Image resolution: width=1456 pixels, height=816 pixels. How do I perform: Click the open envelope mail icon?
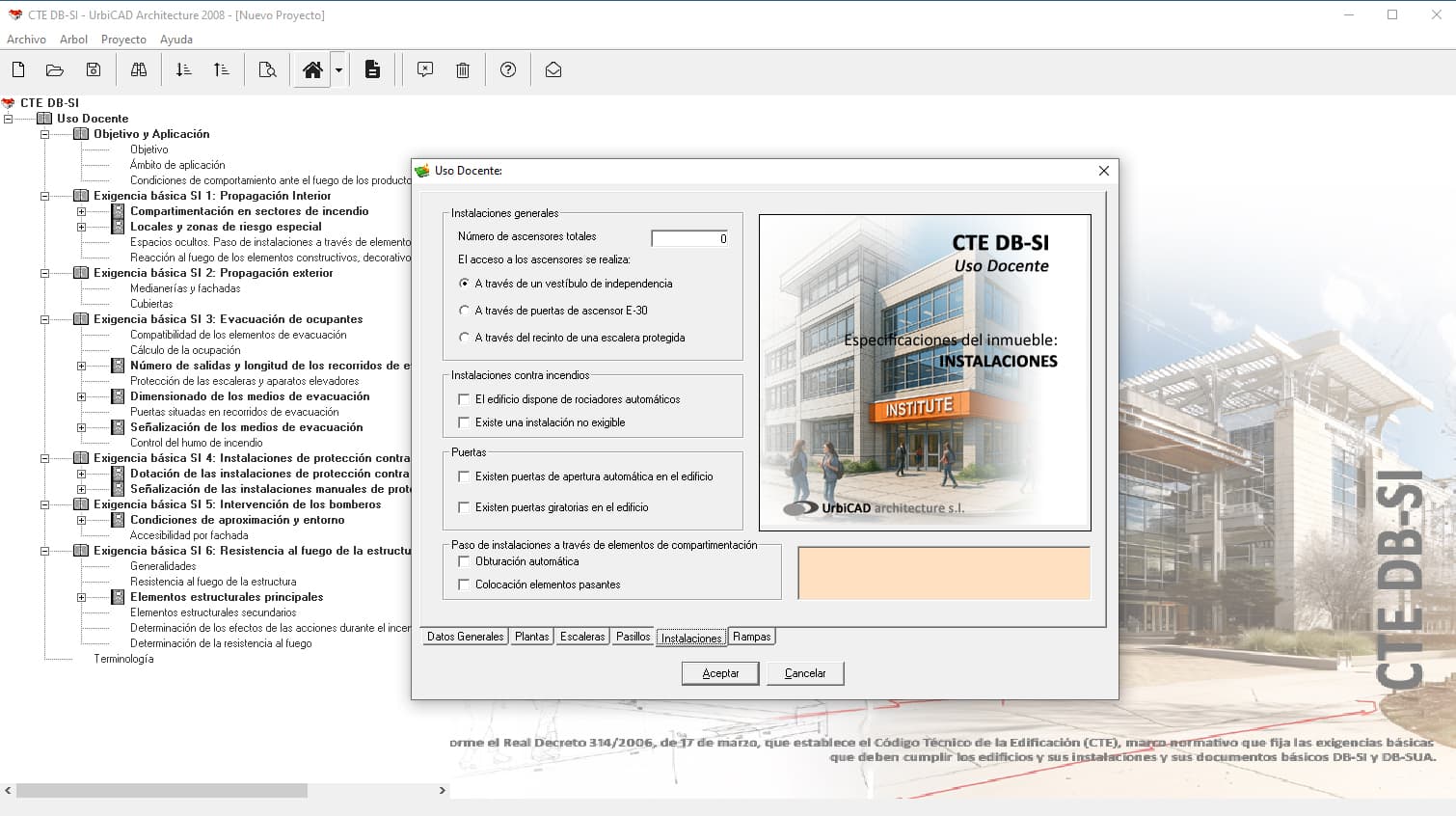coord(553,69)
